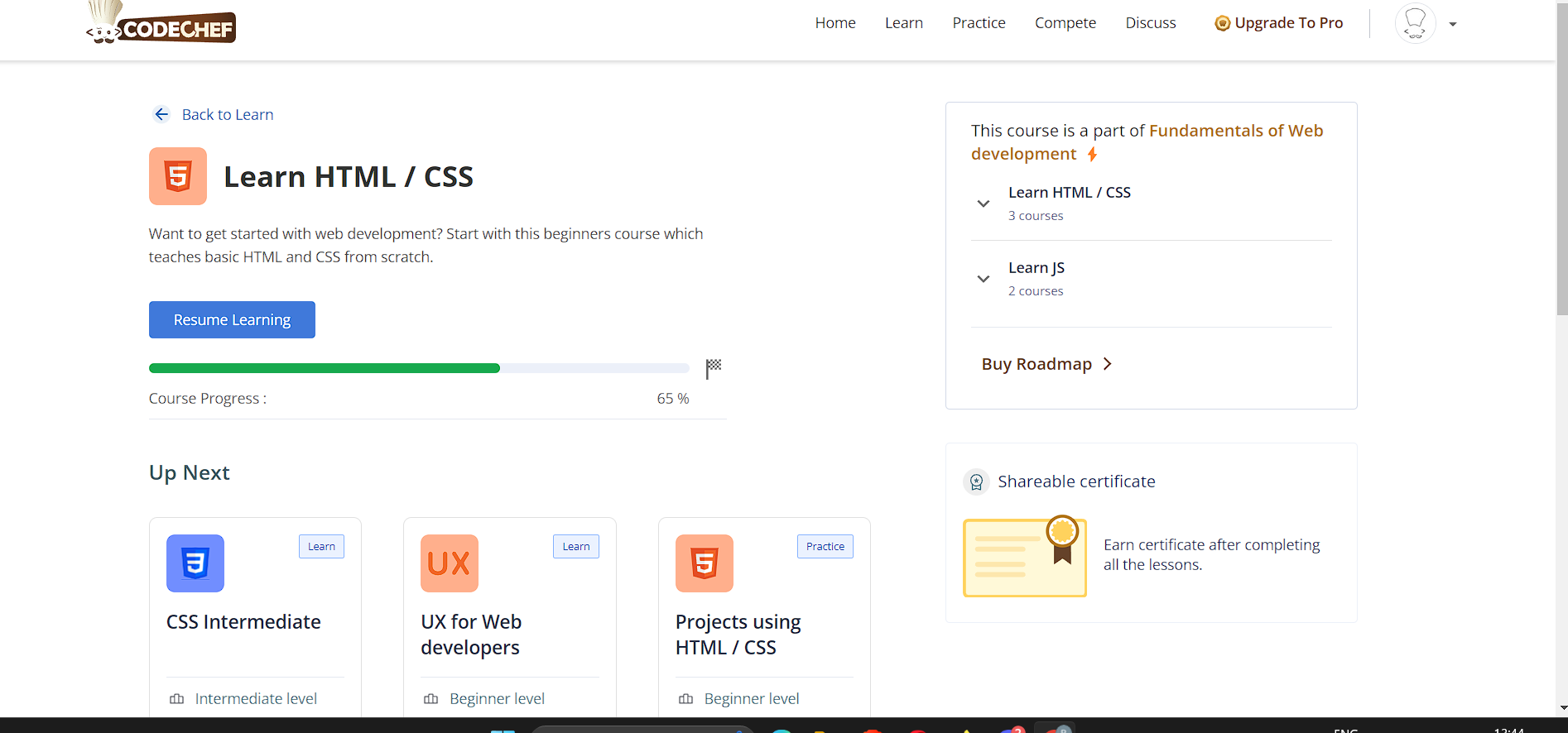Open the Compete navigation item
The width and height of the screenshot is (1568, 733).
(x=1065, y=23)
